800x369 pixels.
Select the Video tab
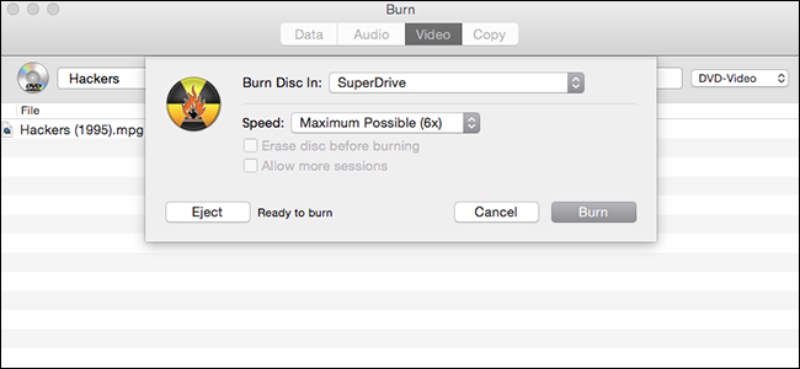point(433,35)
